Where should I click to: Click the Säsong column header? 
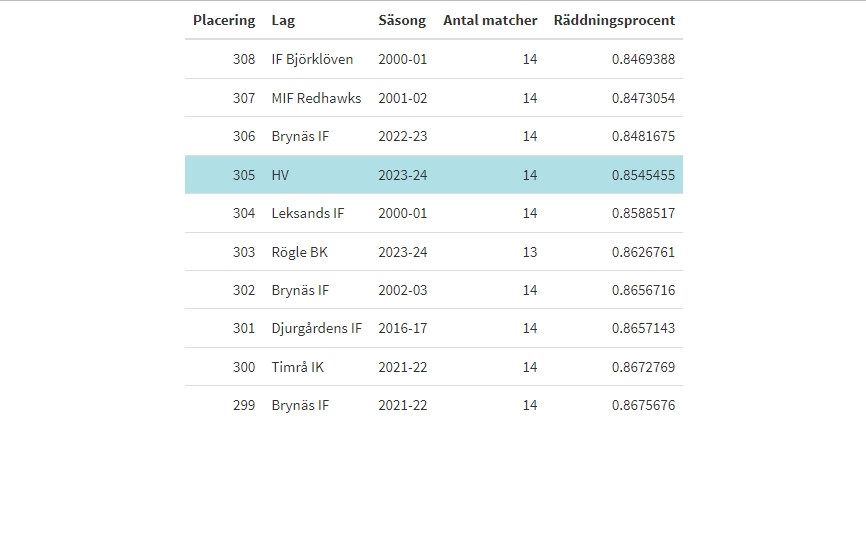(x=402, y=20)
